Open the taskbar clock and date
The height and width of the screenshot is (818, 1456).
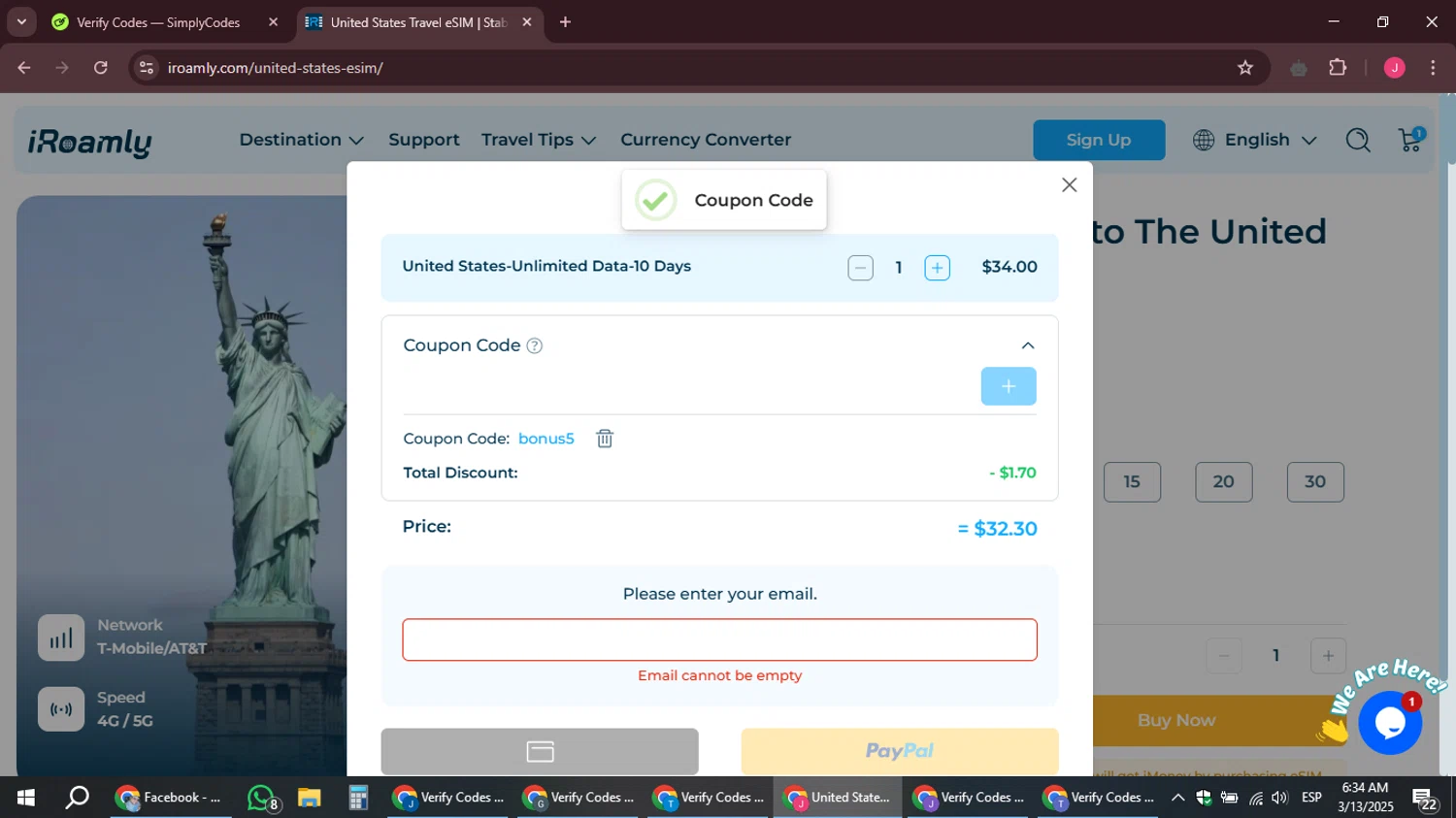pyautogui.click(x=1365, y=798)
